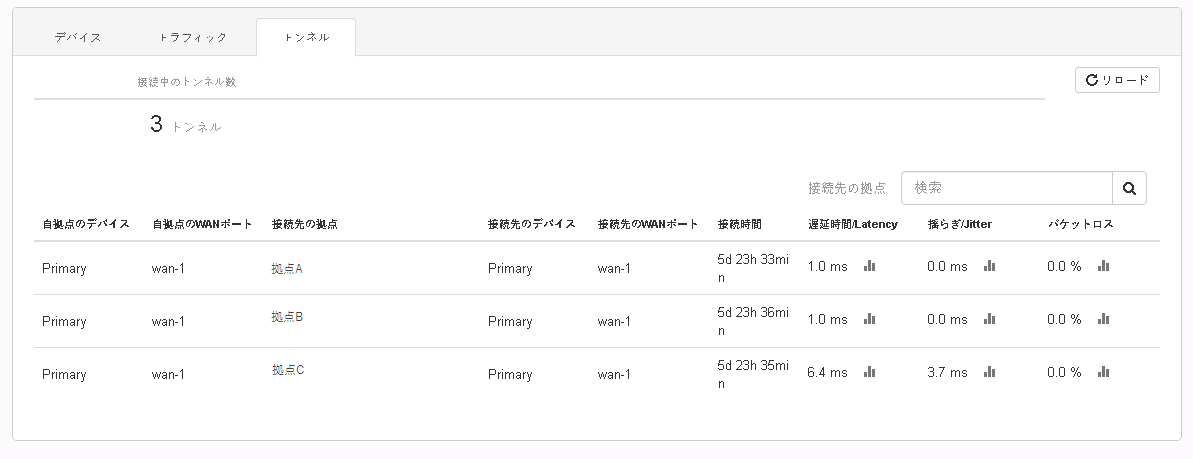Open packet loss chart icon for 拠点B
Viewport: 1193px width, 459px height.
tap(1104, 319)
